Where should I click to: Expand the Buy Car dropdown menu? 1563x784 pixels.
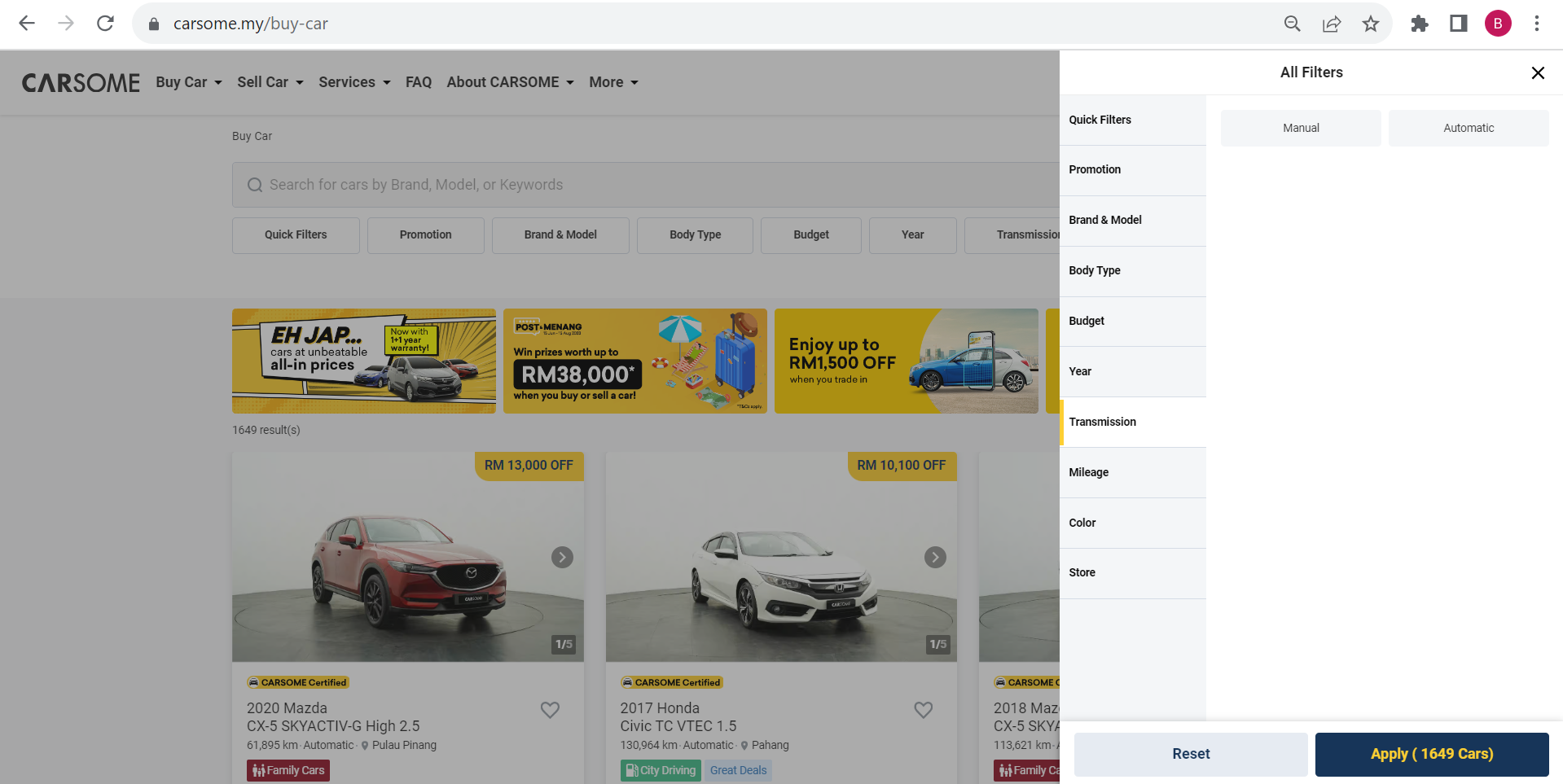[189, 82]
